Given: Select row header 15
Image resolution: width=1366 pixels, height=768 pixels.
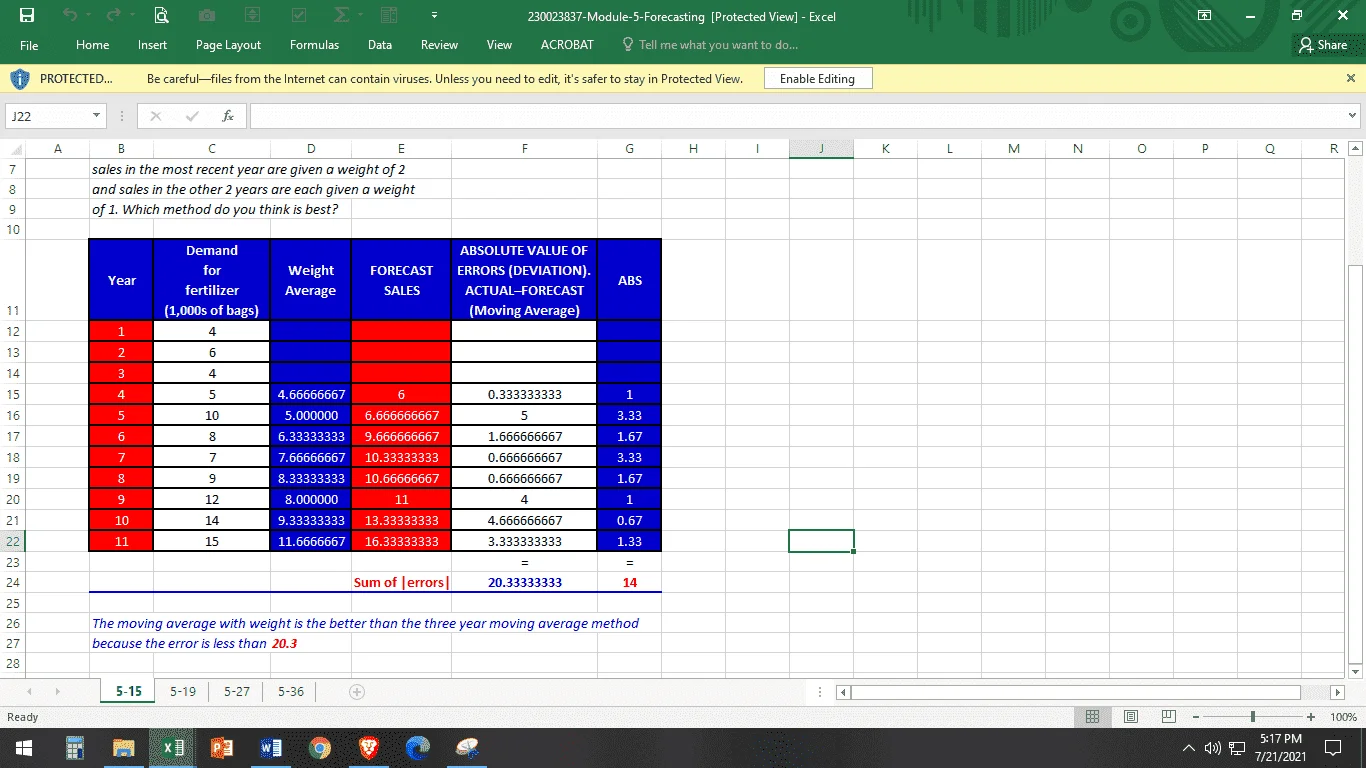Looking at the screenshot, I should click(x=12, y=394).
